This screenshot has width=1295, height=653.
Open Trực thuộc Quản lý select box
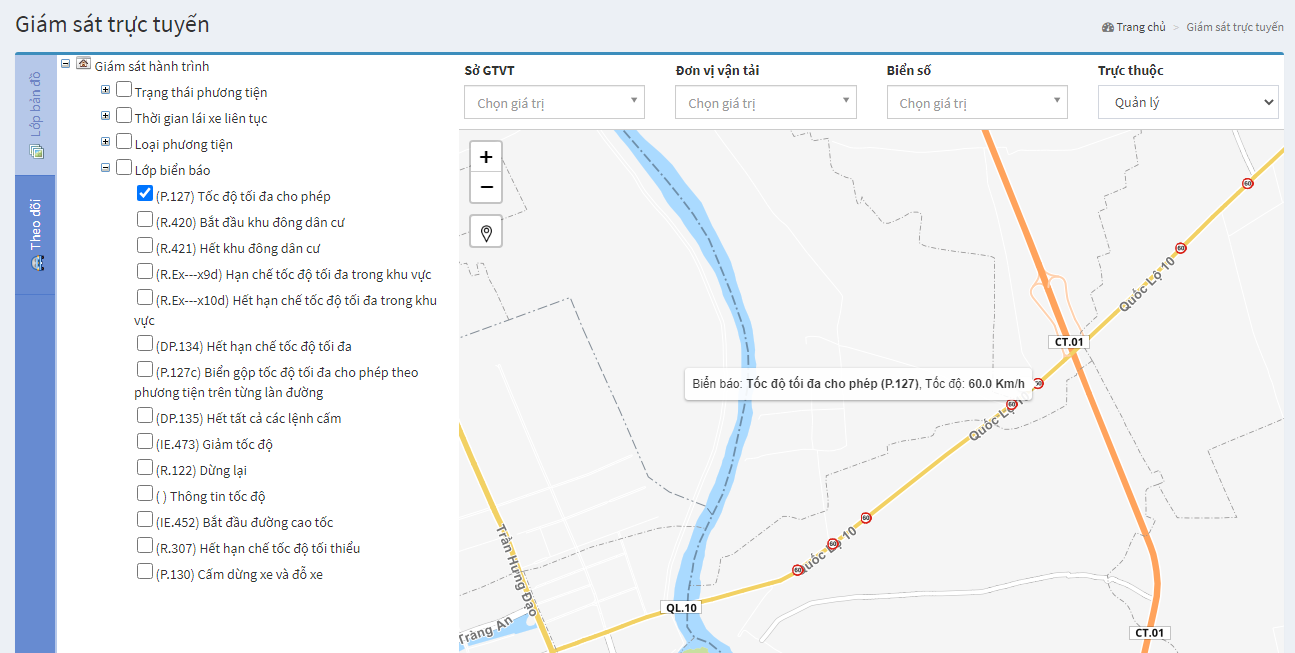click(1188, 102)
